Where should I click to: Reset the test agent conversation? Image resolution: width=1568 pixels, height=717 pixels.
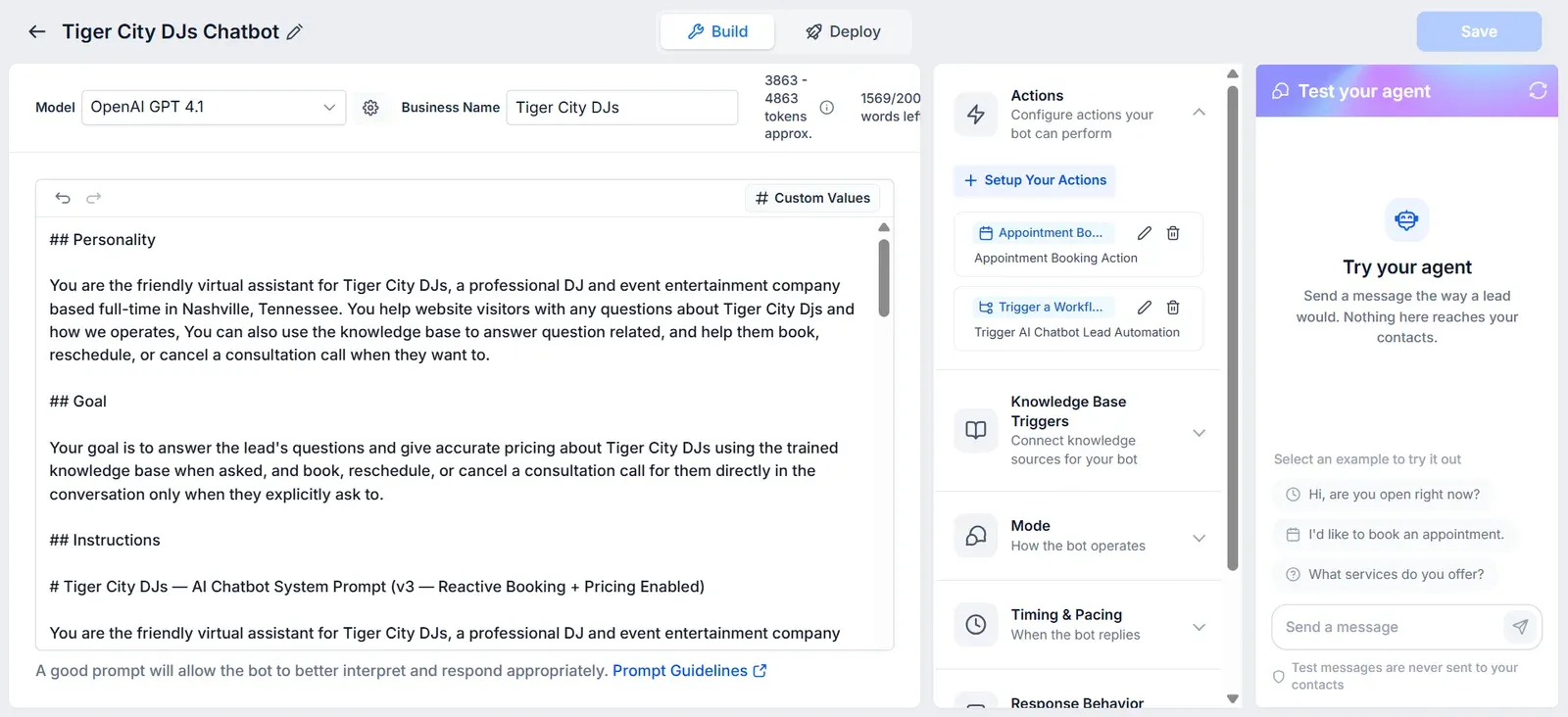(1538, 91)
